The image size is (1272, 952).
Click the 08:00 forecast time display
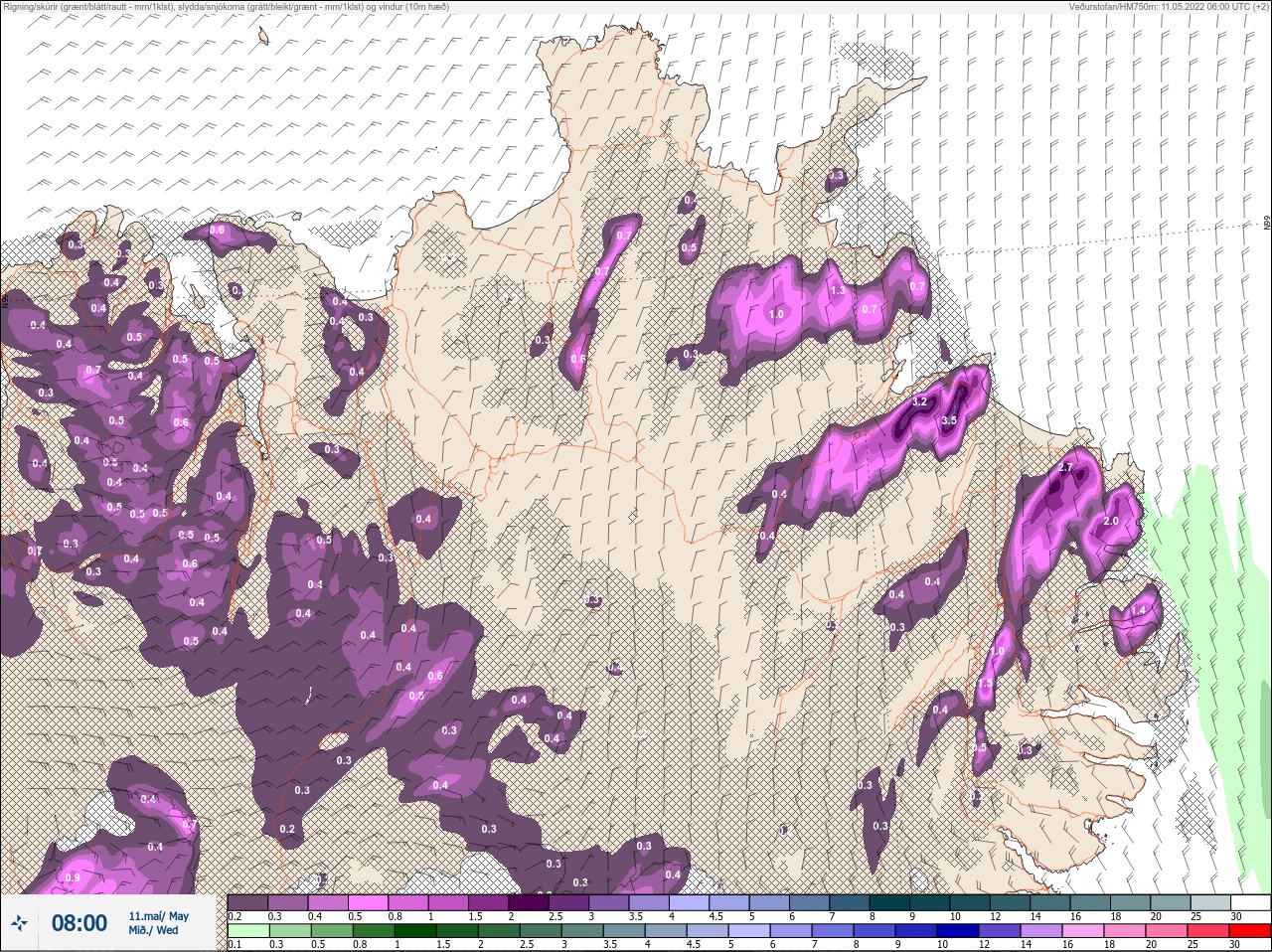(x=79, y=923)
